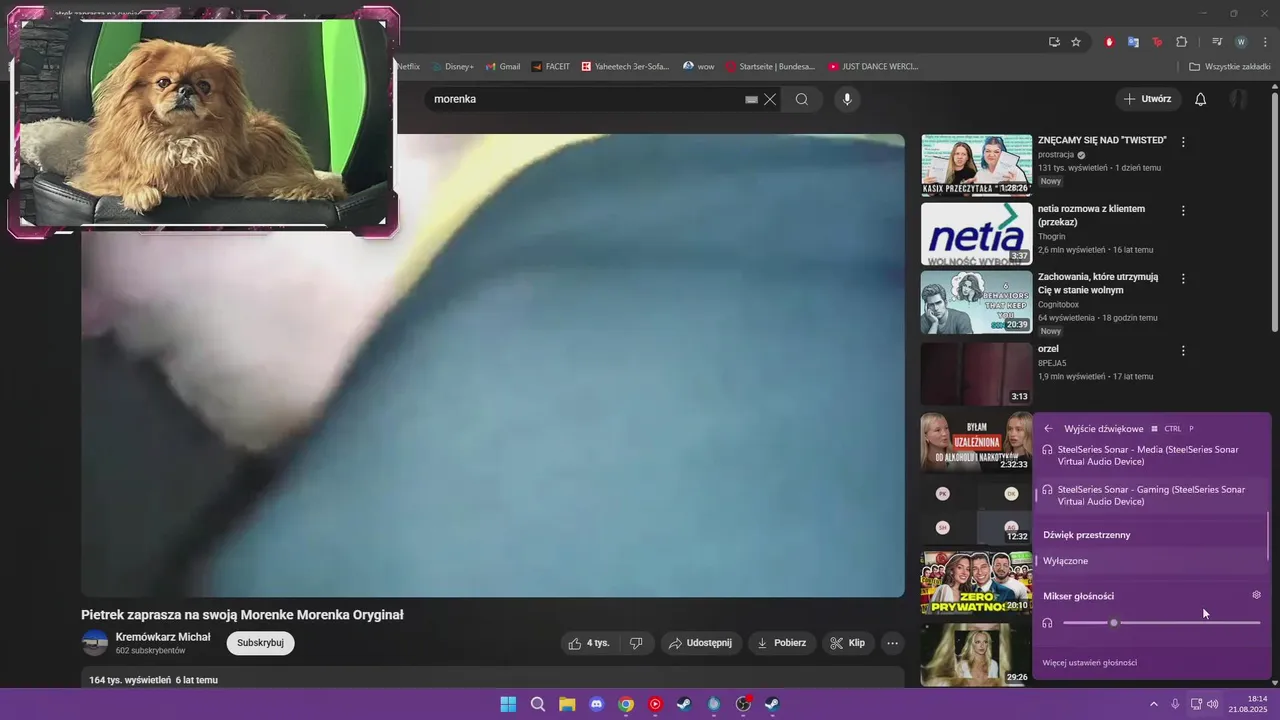Click the Klip button
Image resolution: width=1280 pixels, height=720 pixels.
pyautogui.click(x=848, y=643)
